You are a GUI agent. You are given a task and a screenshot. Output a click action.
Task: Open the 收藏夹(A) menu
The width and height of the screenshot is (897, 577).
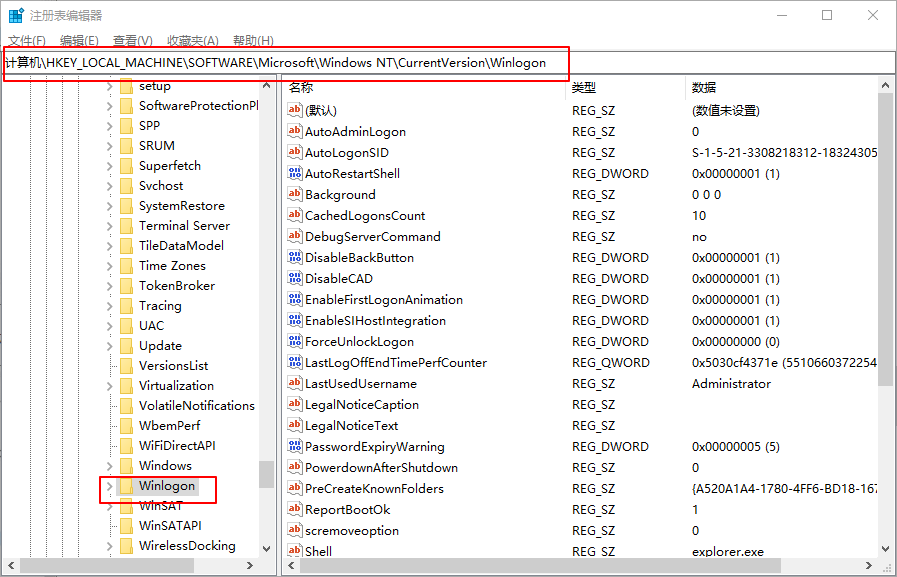pos(192,40)
